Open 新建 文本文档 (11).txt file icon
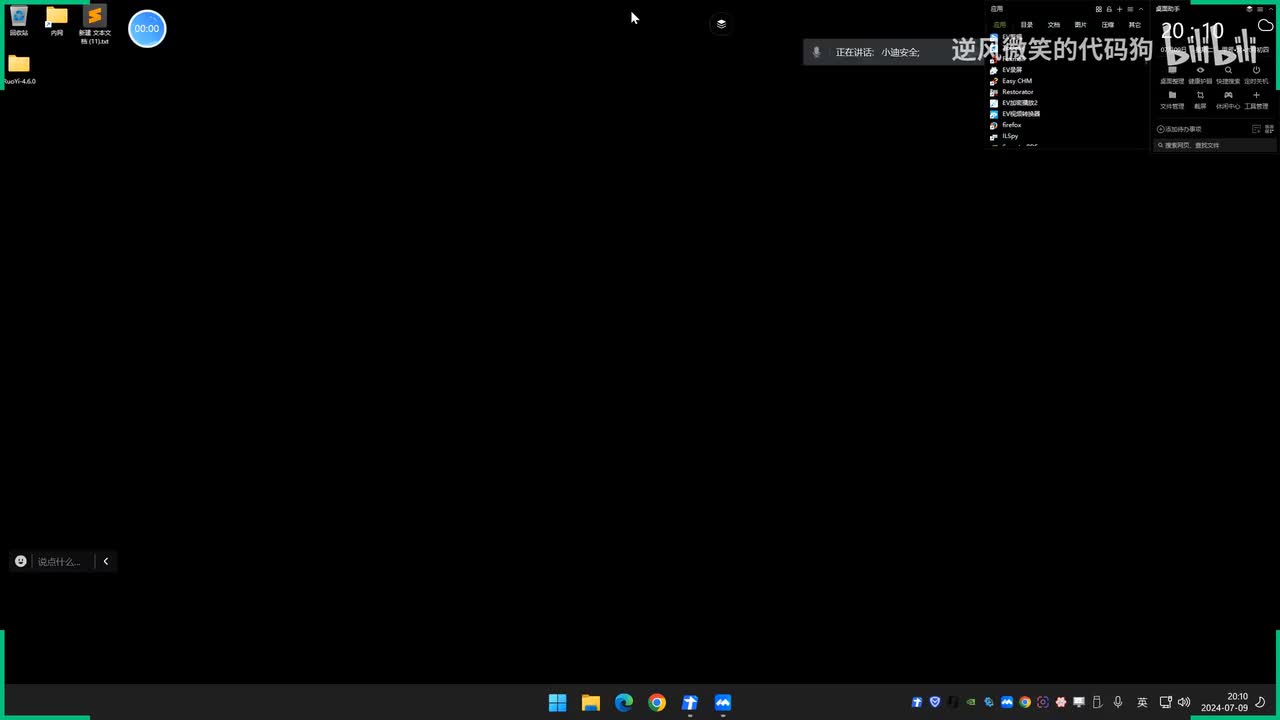1280x720 pixels. (94, 24)
